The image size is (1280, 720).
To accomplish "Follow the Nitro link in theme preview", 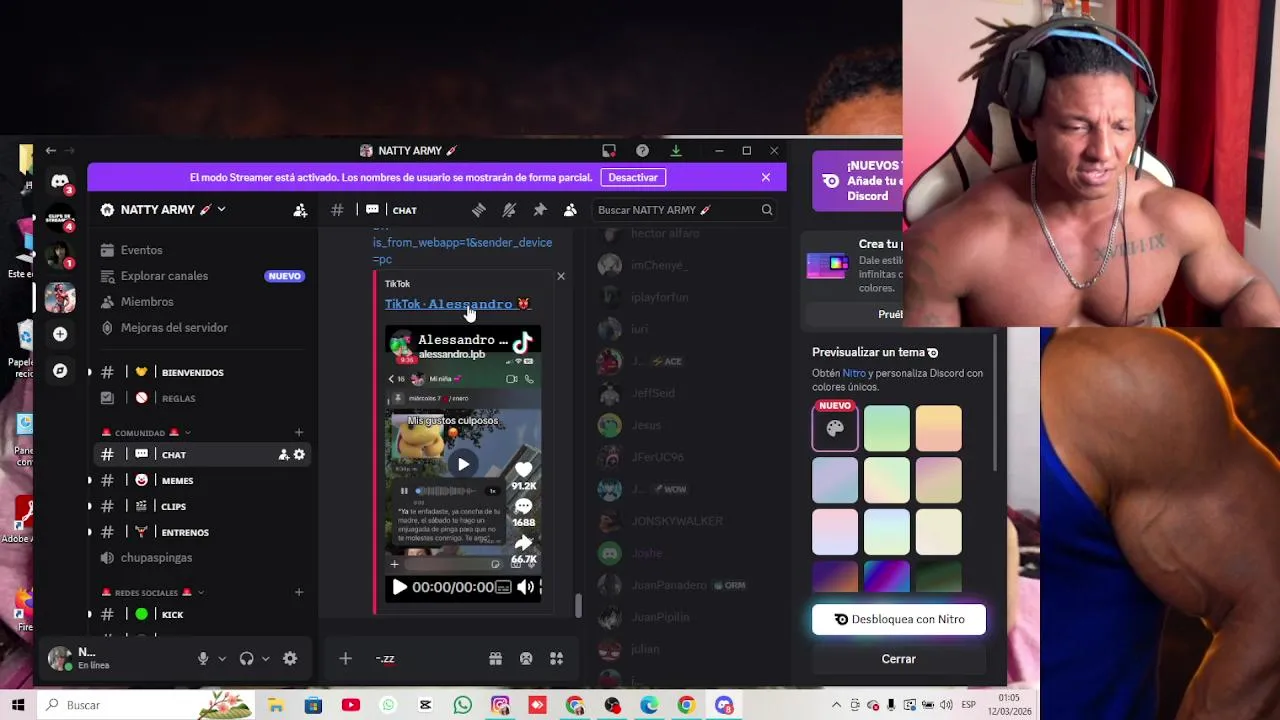I will tap(853, 373).
